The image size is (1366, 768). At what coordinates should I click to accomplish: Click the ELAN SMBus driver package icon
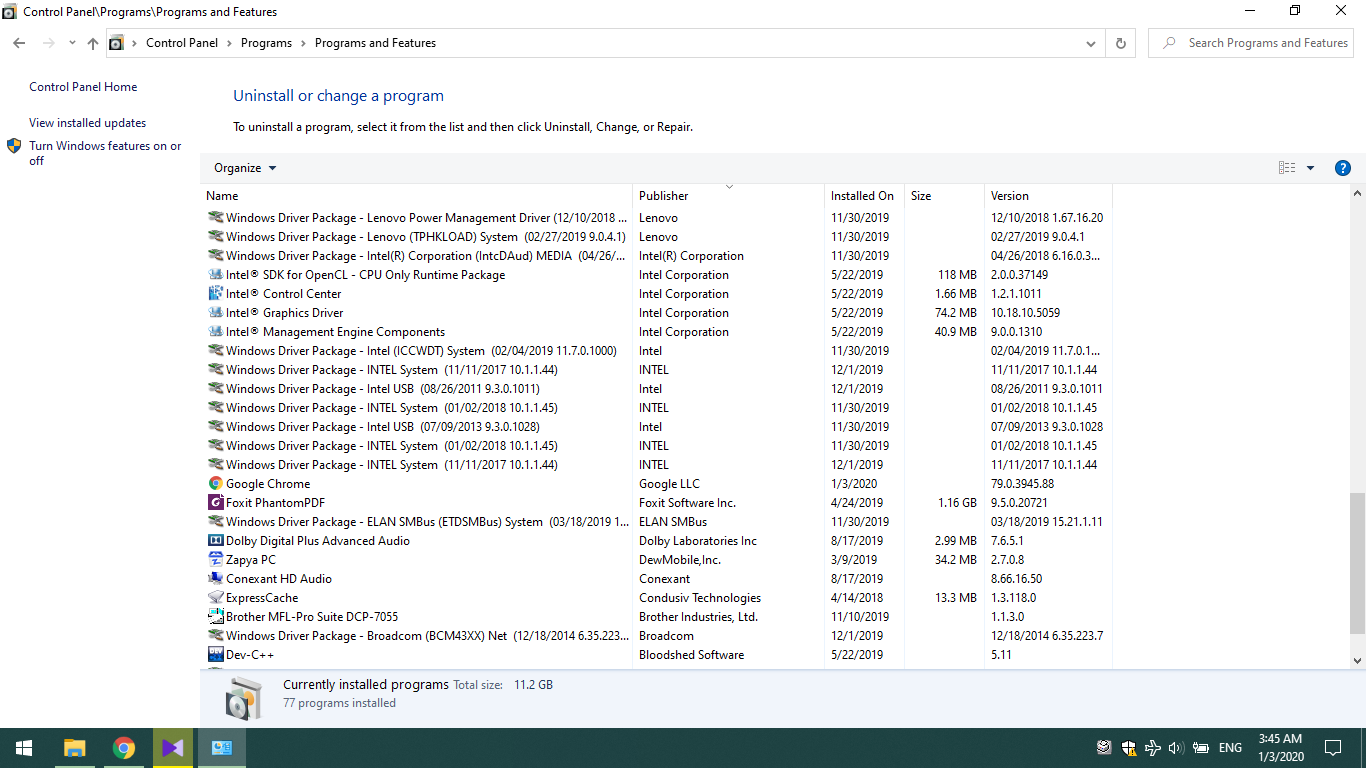point(215,522)
